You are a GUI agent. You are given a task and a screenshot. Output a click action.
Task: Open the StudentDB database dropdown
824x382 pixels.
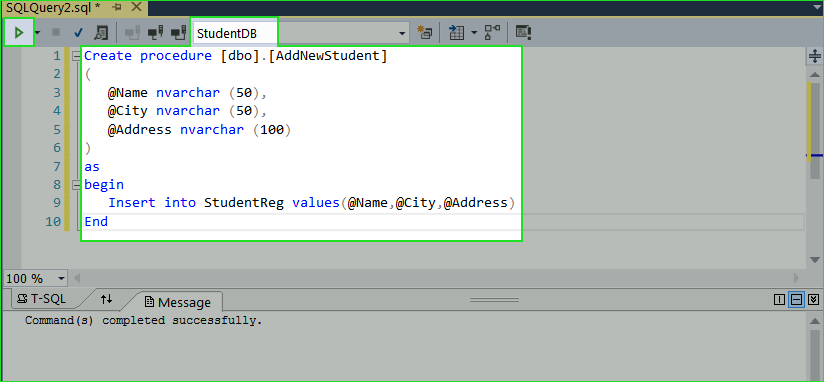tap(403, 33)
